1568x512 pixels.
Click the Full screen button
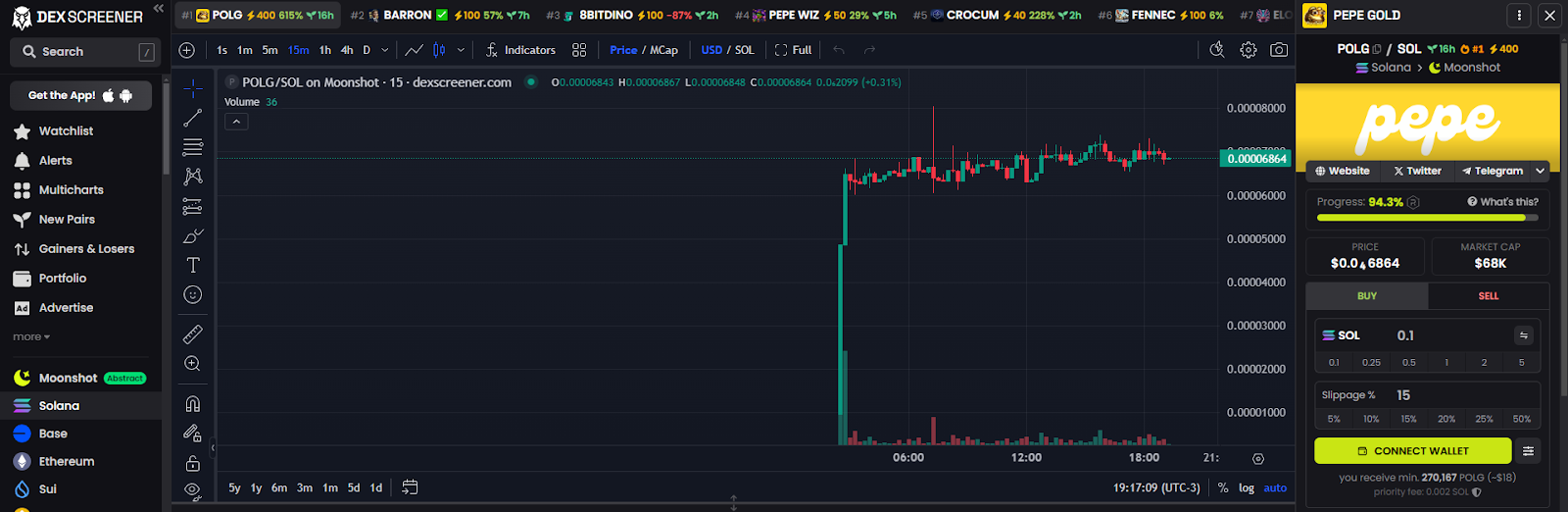[x=793, y=50]
